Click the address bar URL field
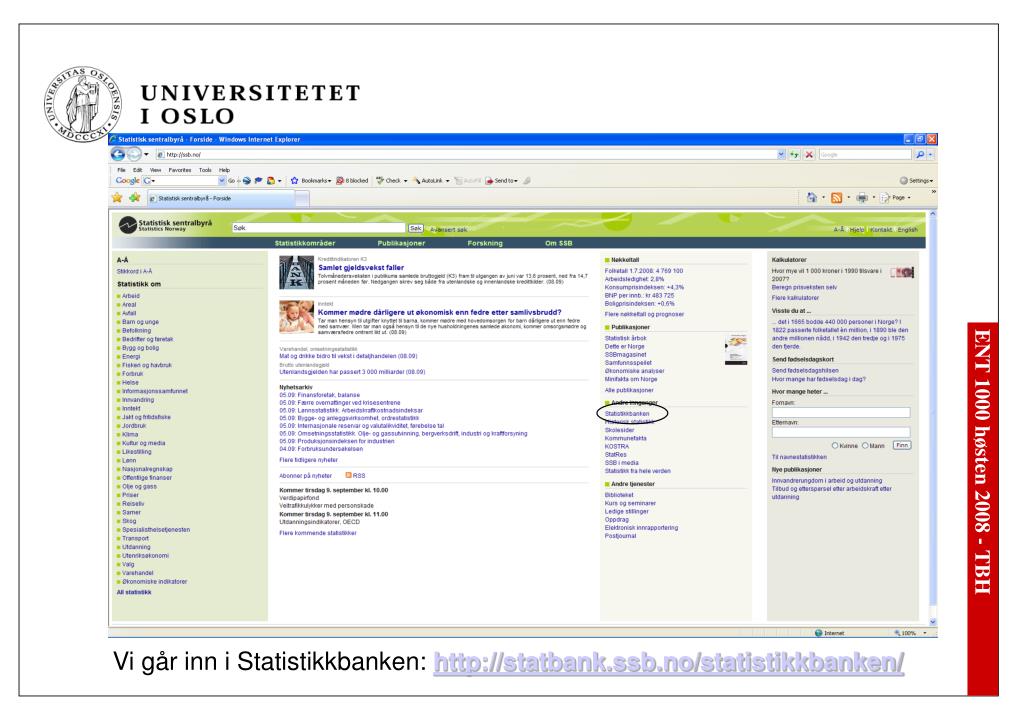The width and height of the screenshot is (1024, 720). click(x=466, y=155)
